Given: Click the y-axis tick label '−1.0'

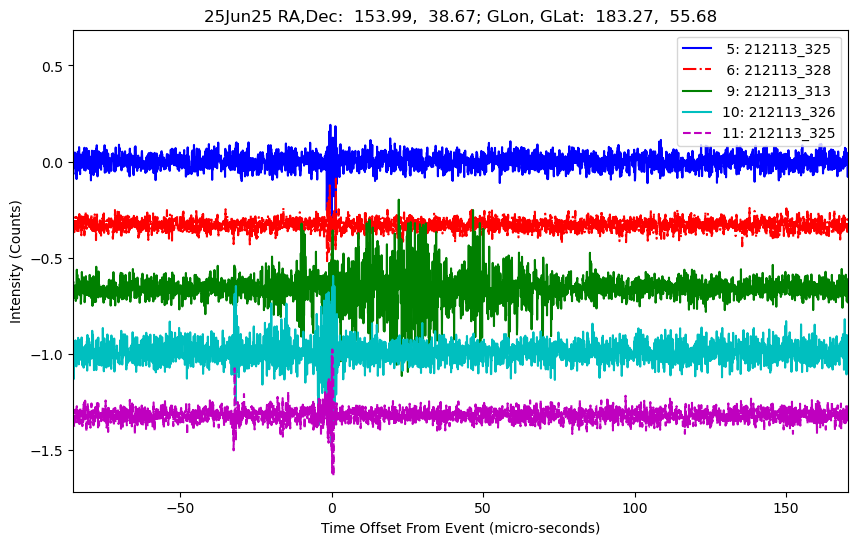Looking at the screenshot, I should point(48,355).
